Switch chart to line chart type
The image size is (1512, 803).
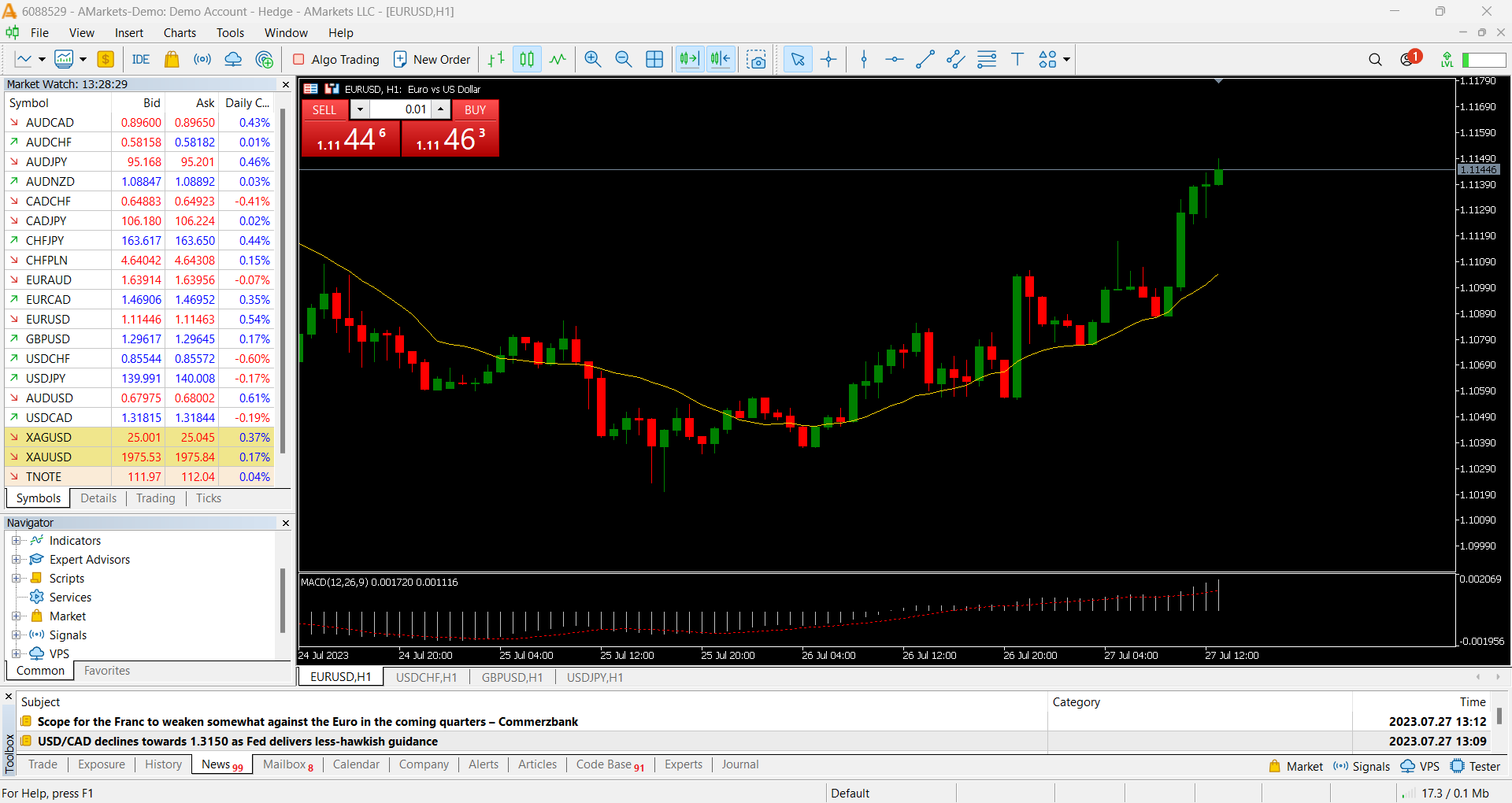[x=558, y=59]
